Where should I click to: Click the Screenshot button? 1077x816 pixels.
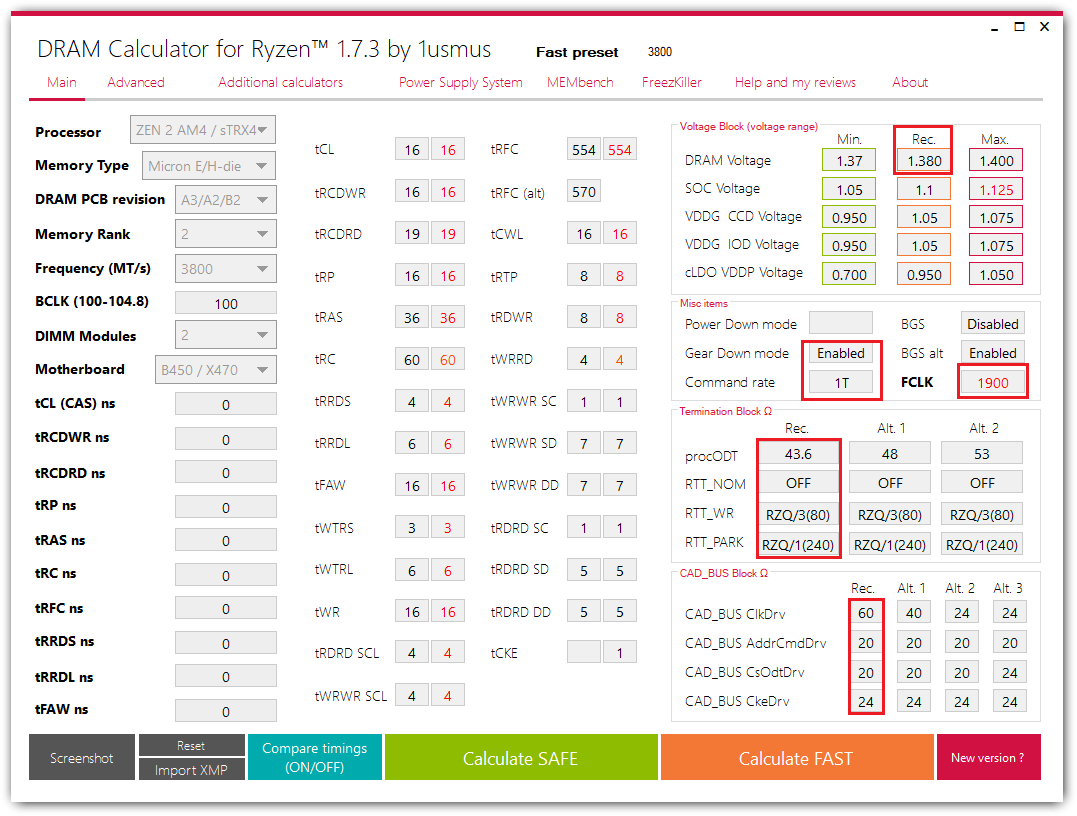82,757
